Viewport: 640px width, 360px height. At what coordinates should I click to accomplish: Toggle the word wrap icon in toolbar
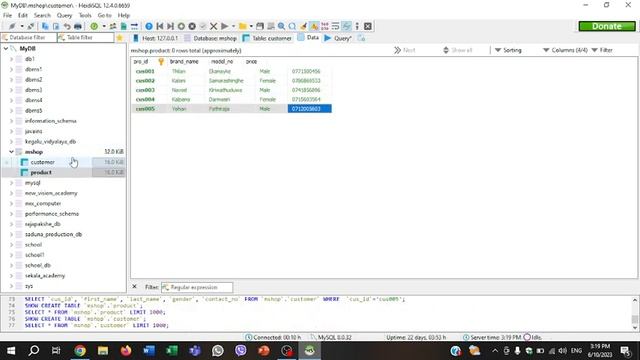(x=336, y=26)
